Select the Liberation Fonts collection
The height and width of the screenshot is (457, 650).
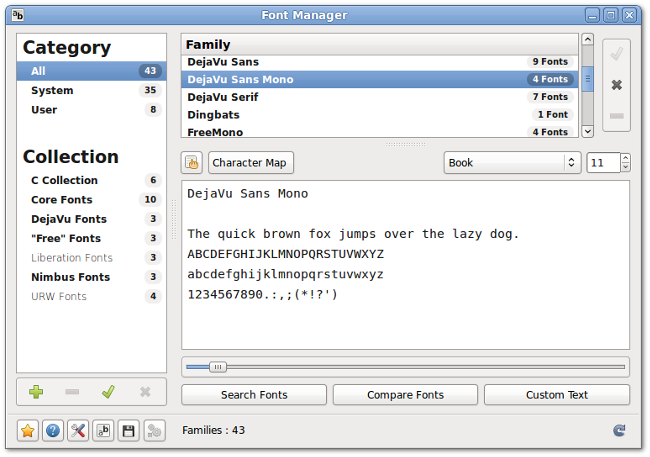92,258
